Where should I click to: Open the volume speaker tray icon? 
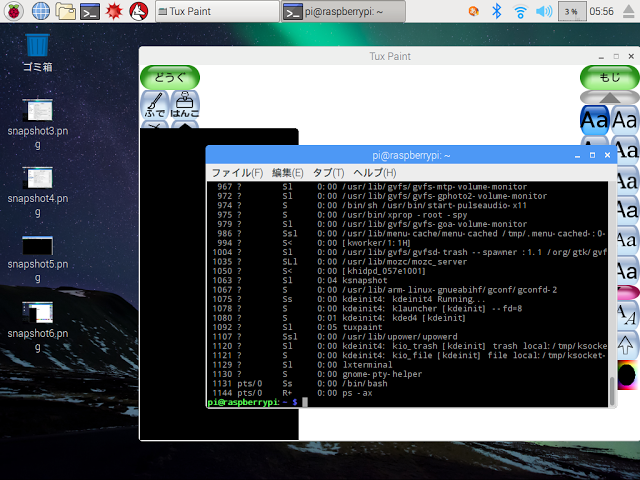[544, 11]
